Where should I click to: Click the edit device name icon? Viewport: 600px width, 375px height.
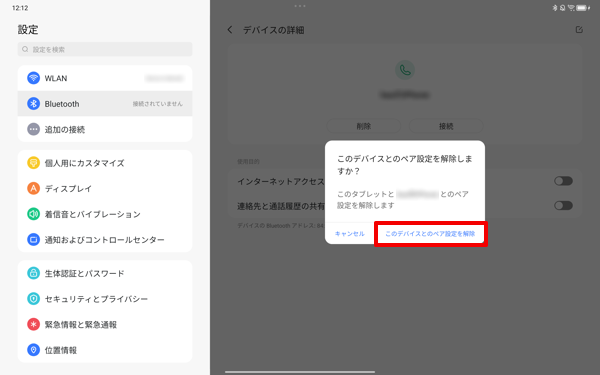[579, 29]
